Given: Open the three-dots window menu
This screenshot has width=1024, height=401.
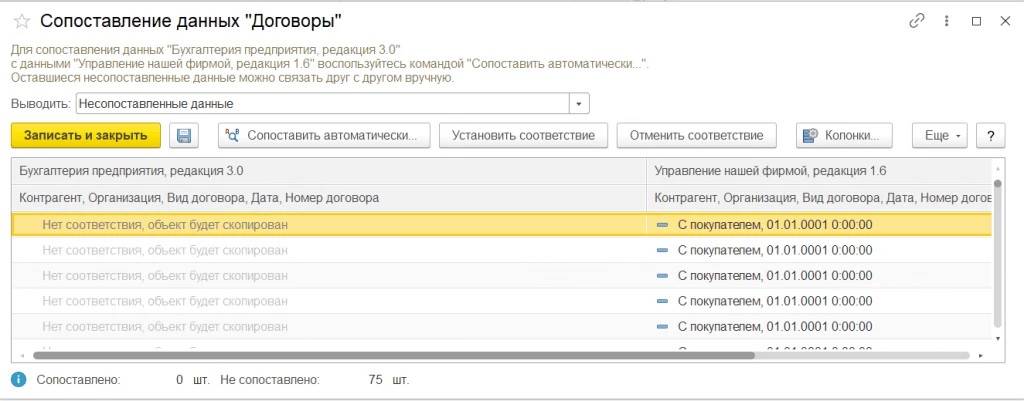Looking at the screenshot, I should click(x=946, y=21).
